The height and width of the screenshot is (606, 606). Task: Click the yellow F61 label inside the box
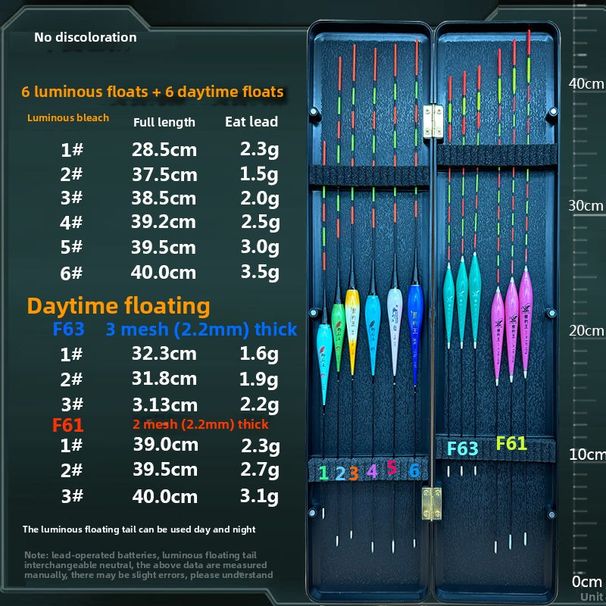[511, 443]
